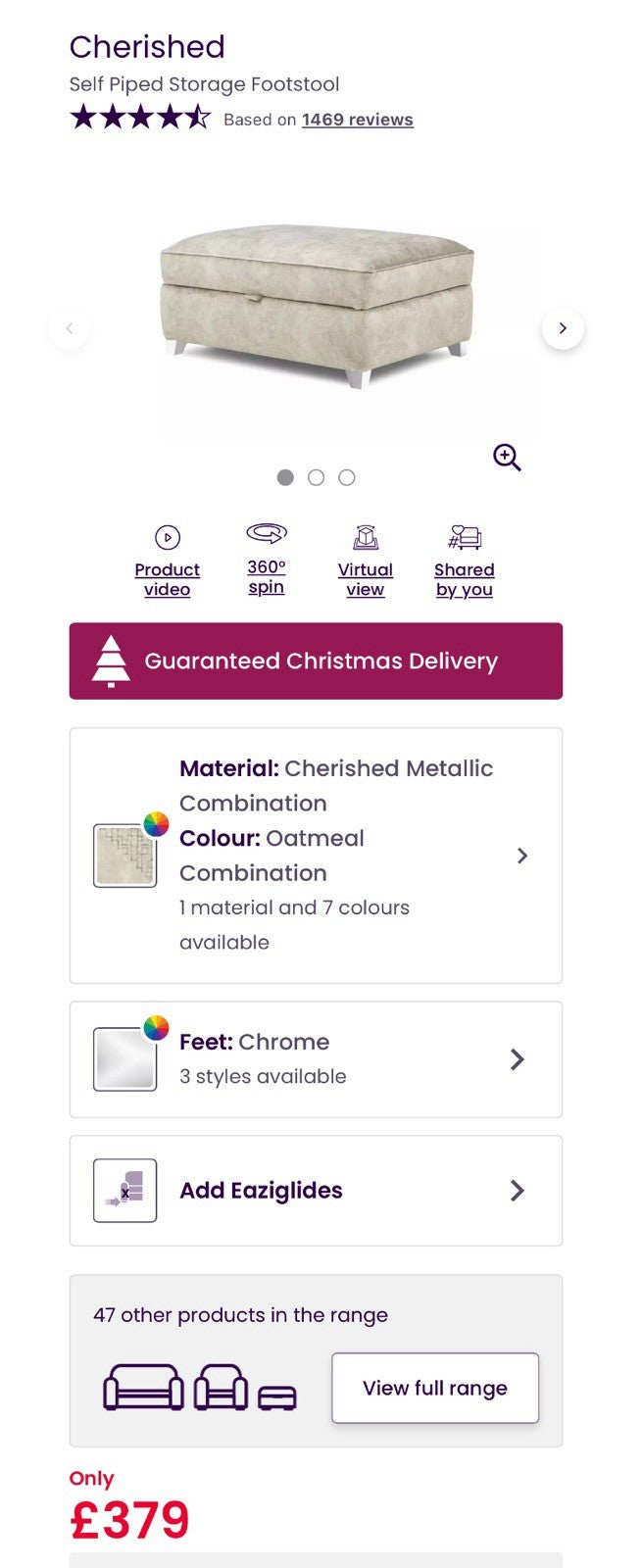Expand the Feet: Chrome options chevron

518,1059
